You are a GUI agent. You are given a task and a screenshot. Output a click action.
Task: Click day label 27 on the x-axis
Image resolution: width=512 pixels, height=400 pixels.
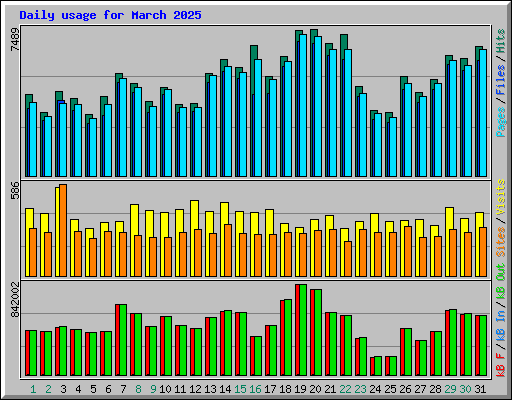420,389
